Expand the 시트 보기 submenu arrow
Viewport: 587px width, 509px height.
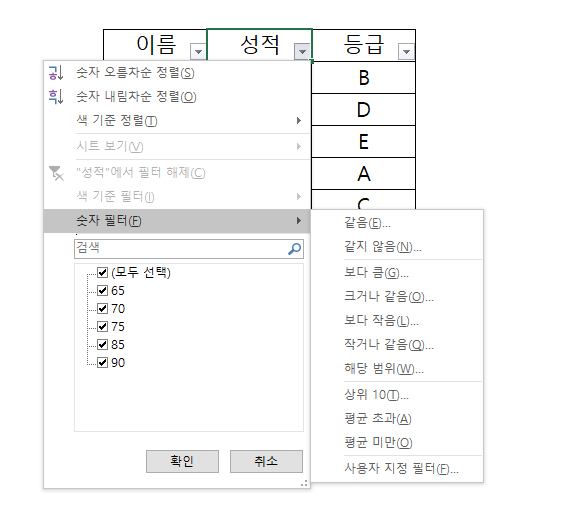pyautogui.click(x=298, y=146)
